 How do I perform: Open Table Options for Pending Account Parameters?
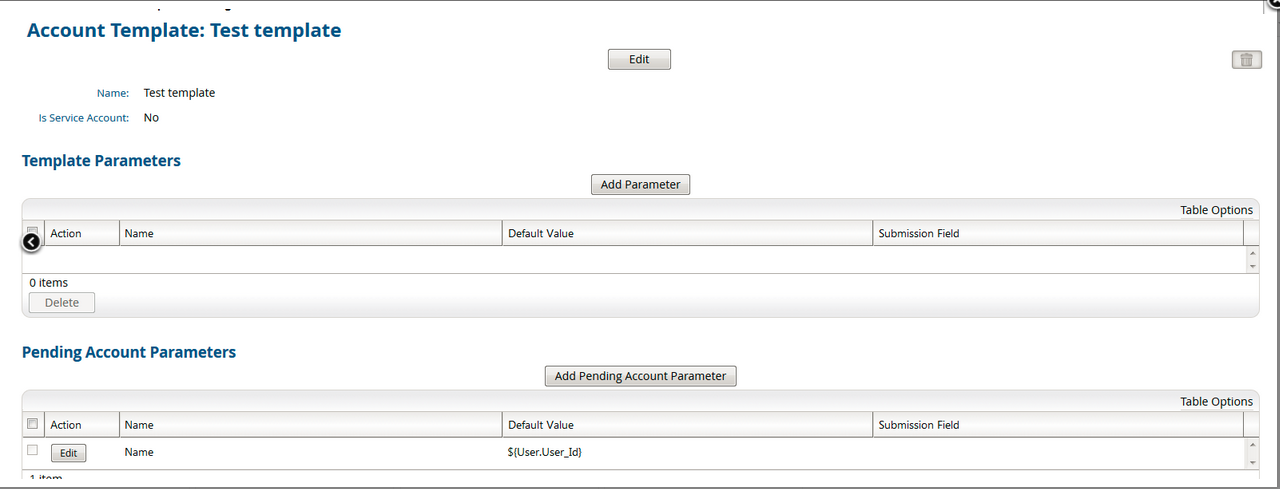click(x=1216, y=402)
